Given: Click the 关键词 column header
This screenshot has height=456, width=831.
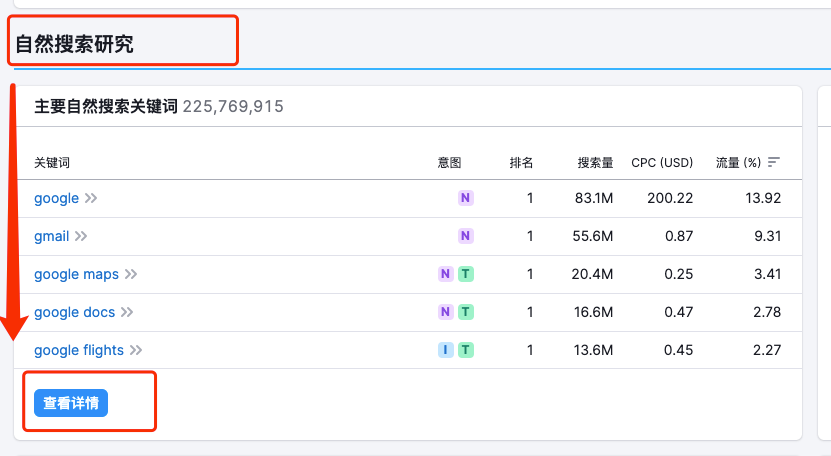Looking at the screenshot, I should 52,163.
